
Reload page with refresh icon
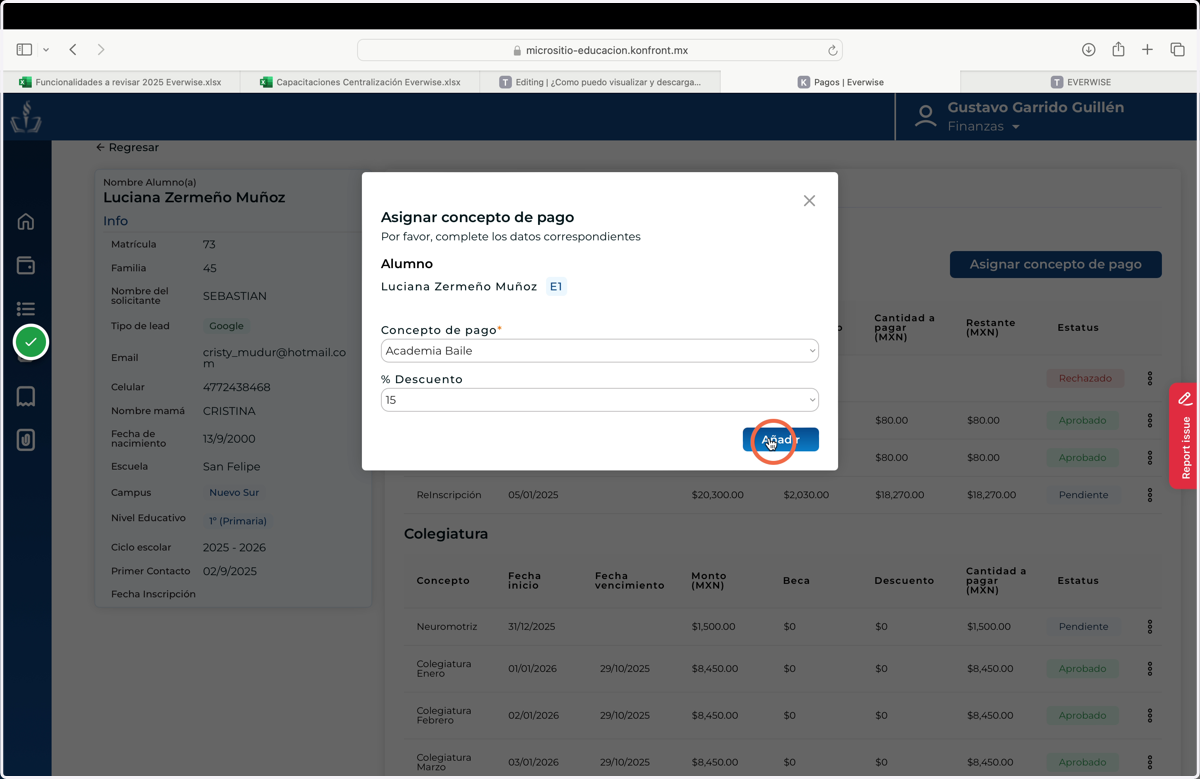pos(832,50)
